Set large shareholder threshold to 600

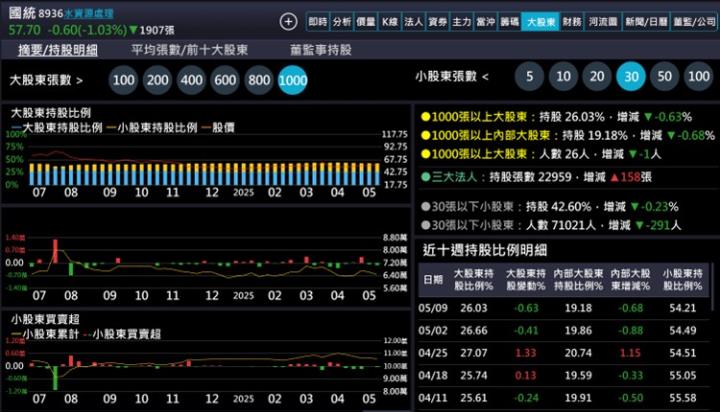pyautogui.click(x=225, y=80)
